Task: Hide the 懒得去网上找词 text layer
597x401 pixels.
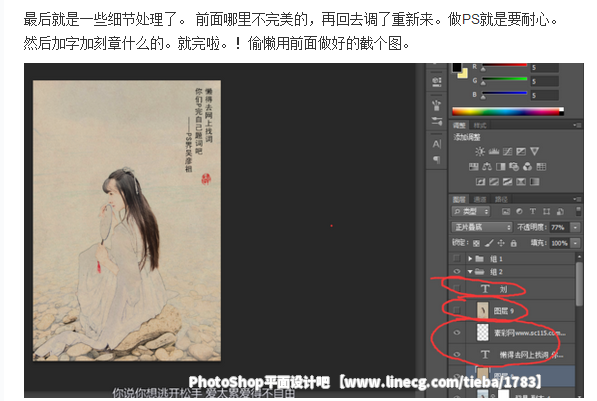Action: coord(457,355)
